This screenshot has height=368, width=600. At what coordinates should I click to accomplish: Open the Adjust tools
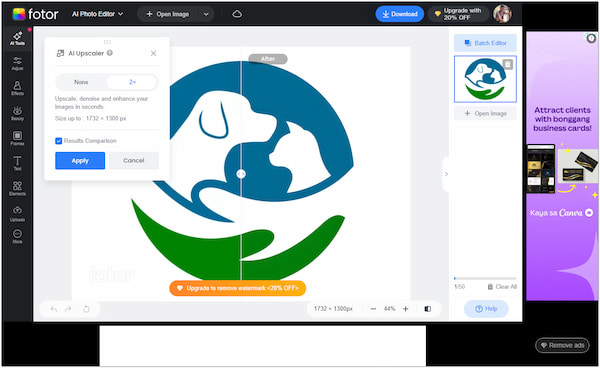click(x=17, y=64)
